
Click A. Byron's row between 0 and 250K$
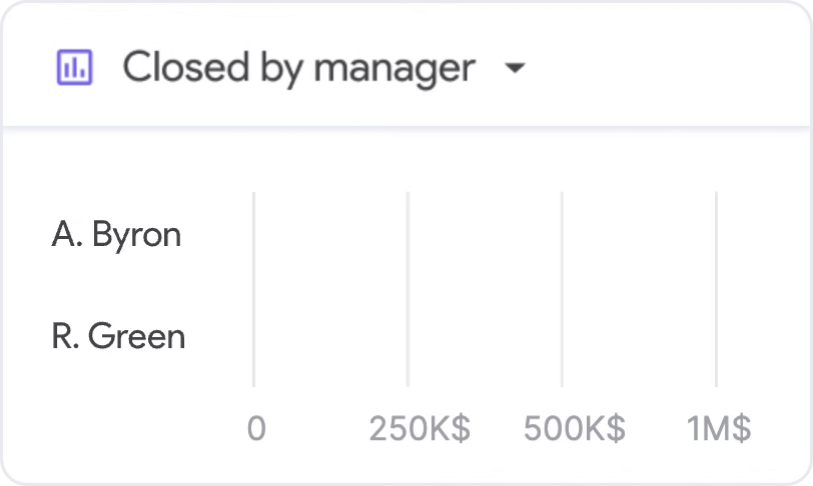(331, 234)
